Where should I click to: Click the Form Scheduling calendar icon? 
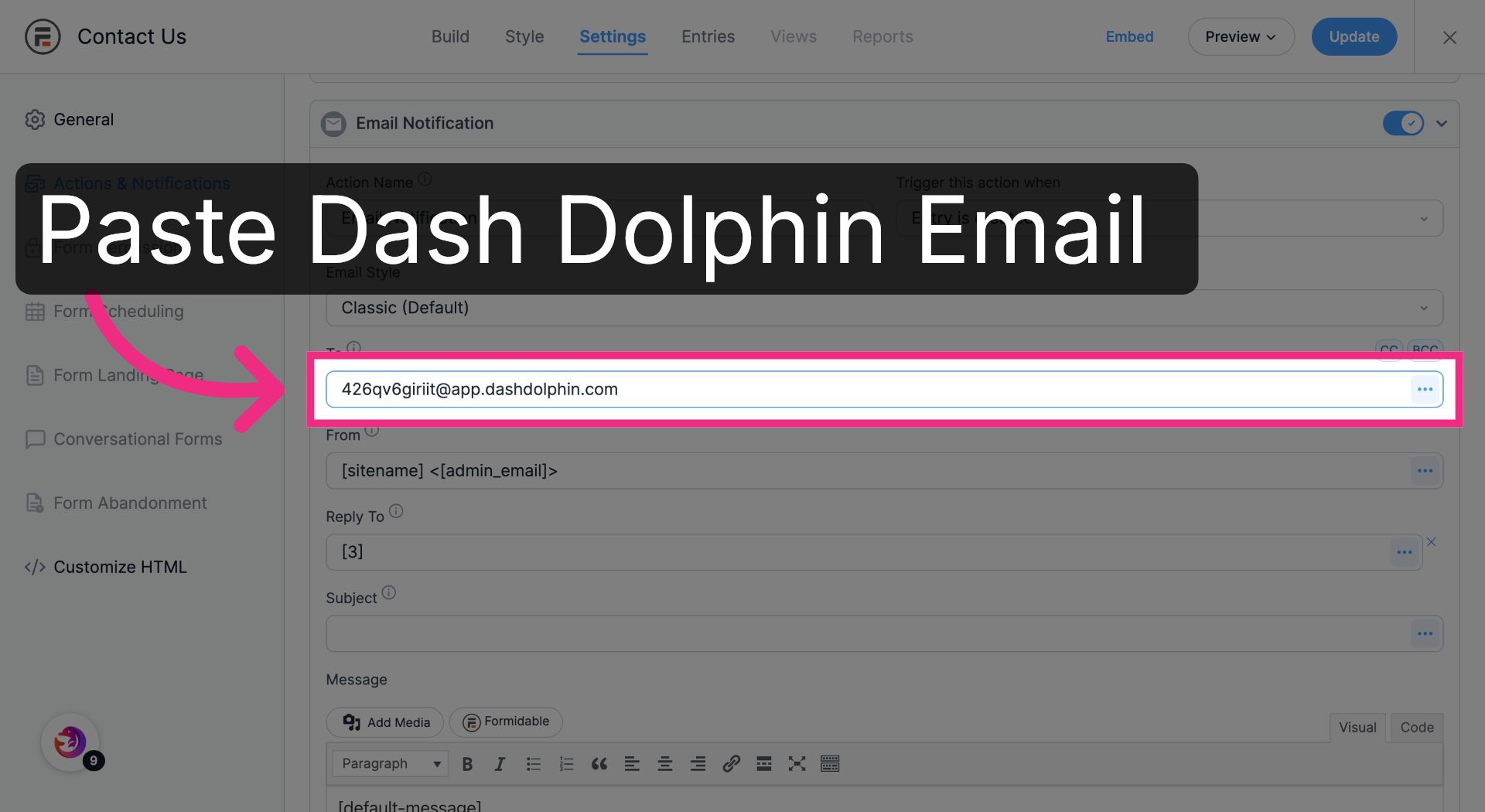tap(35, 311)
